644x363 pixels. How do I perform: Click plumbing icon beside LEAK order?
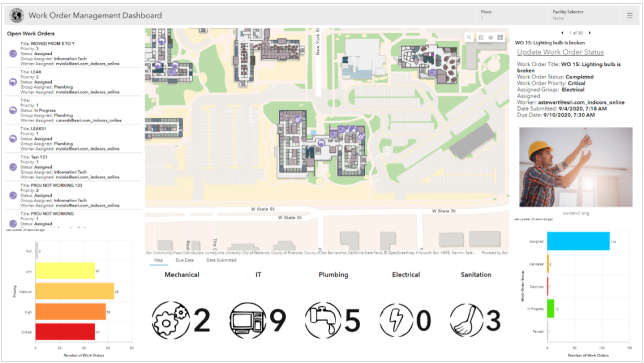click(13, 82)
